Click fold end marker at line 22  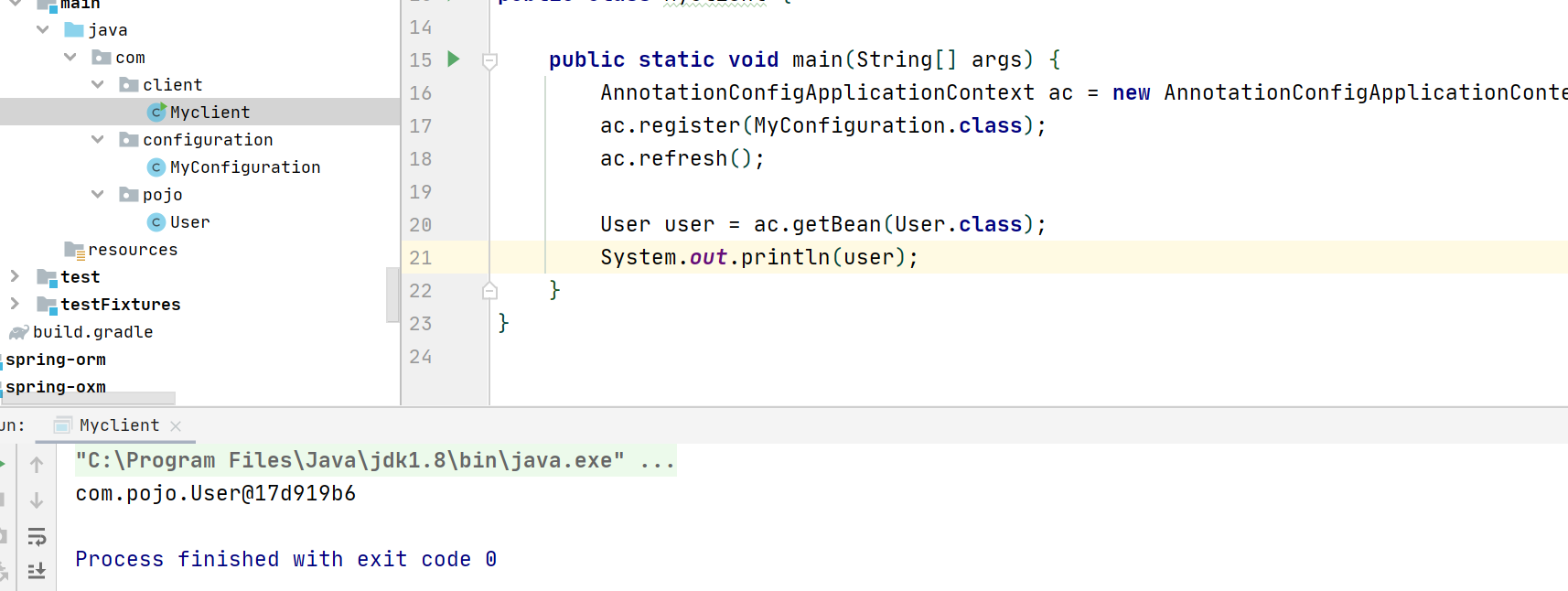point(489,291)
